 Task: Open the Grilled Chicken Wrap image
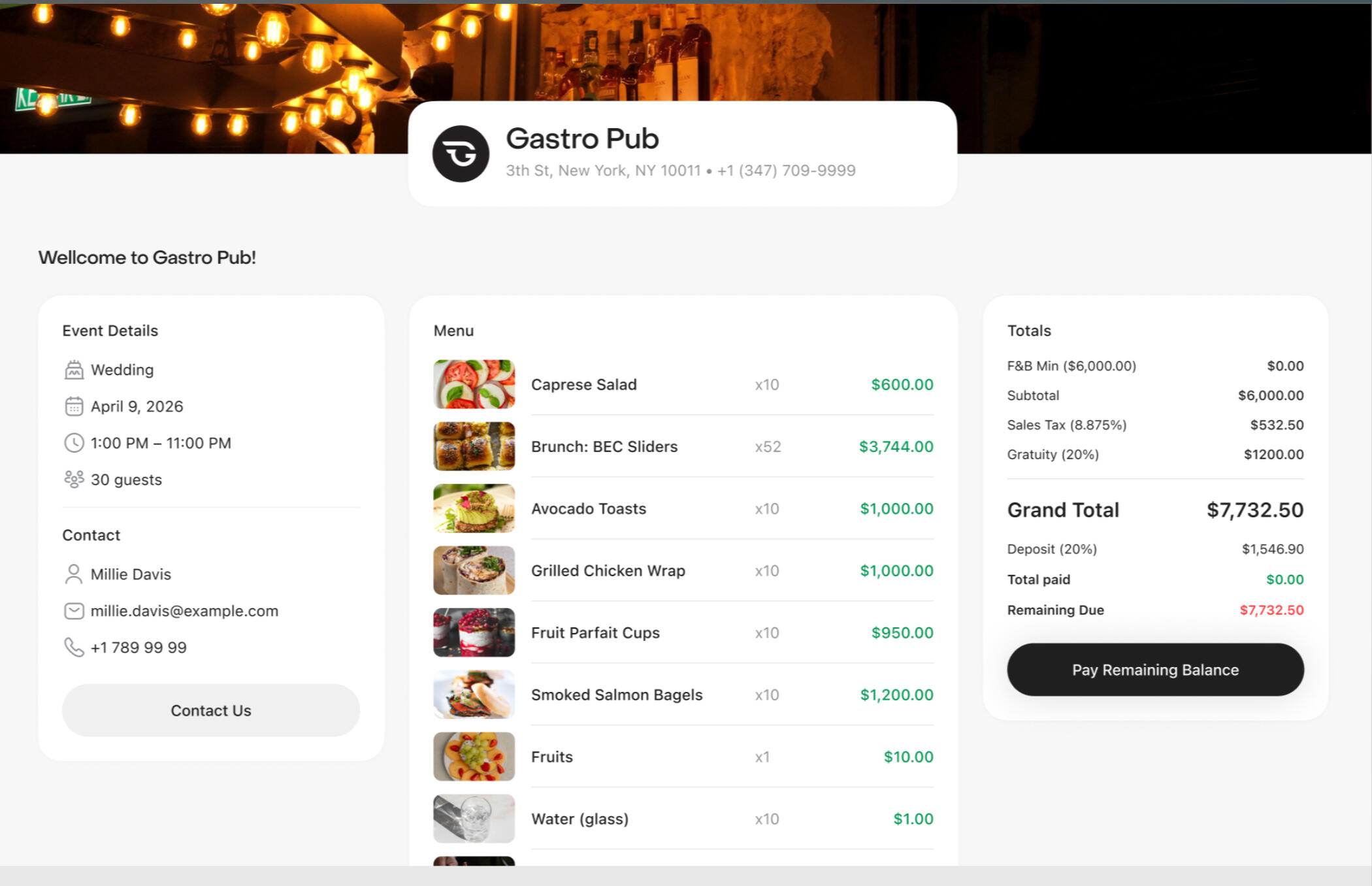click(x=474, y=570)
